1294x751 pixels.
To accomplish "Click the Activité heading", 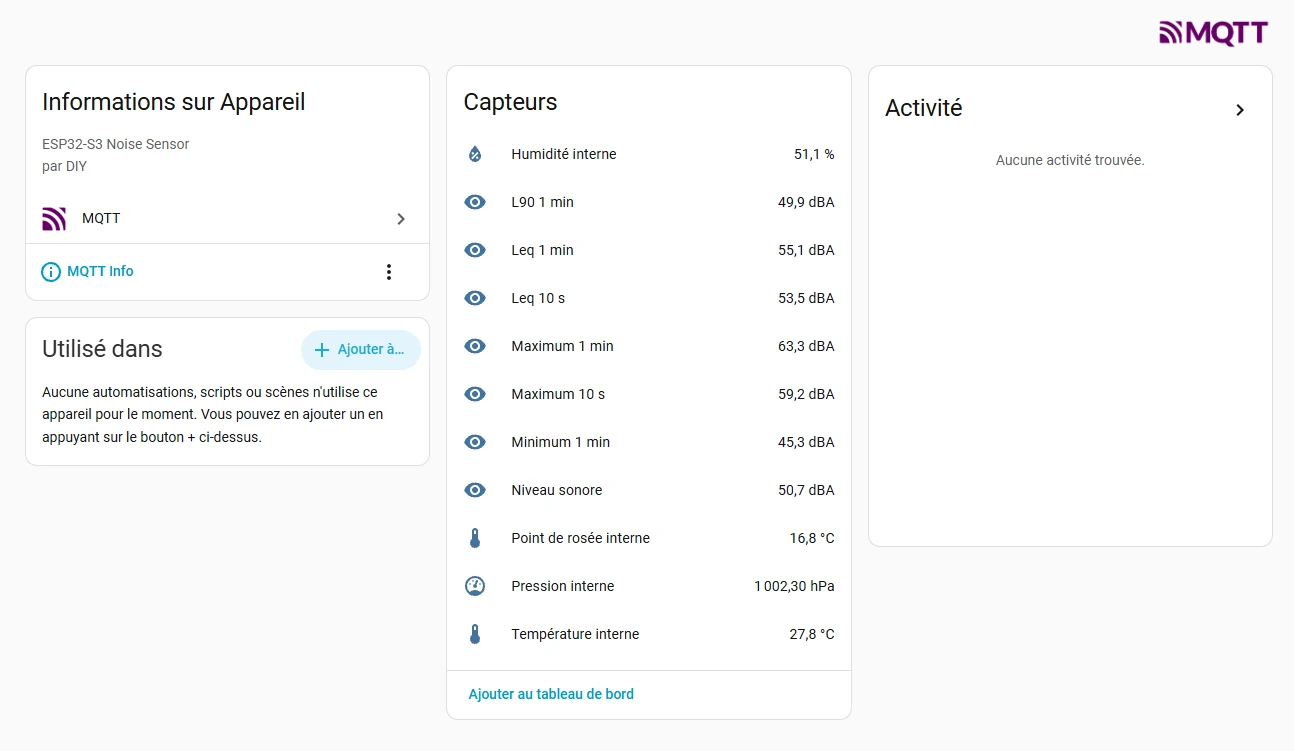I will tap(924, 108).
